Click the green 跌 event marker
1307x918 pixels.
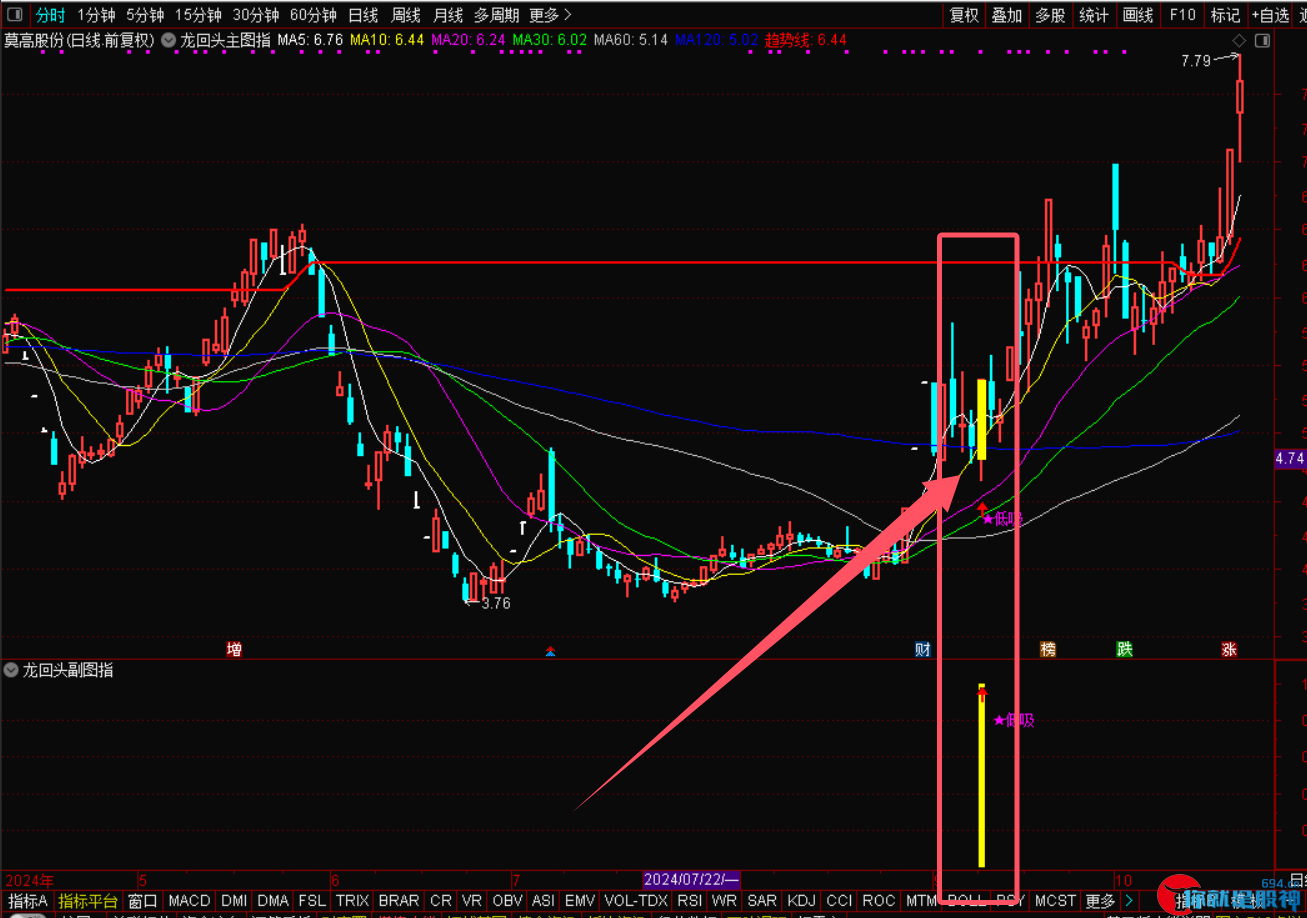click(1125, 649)
